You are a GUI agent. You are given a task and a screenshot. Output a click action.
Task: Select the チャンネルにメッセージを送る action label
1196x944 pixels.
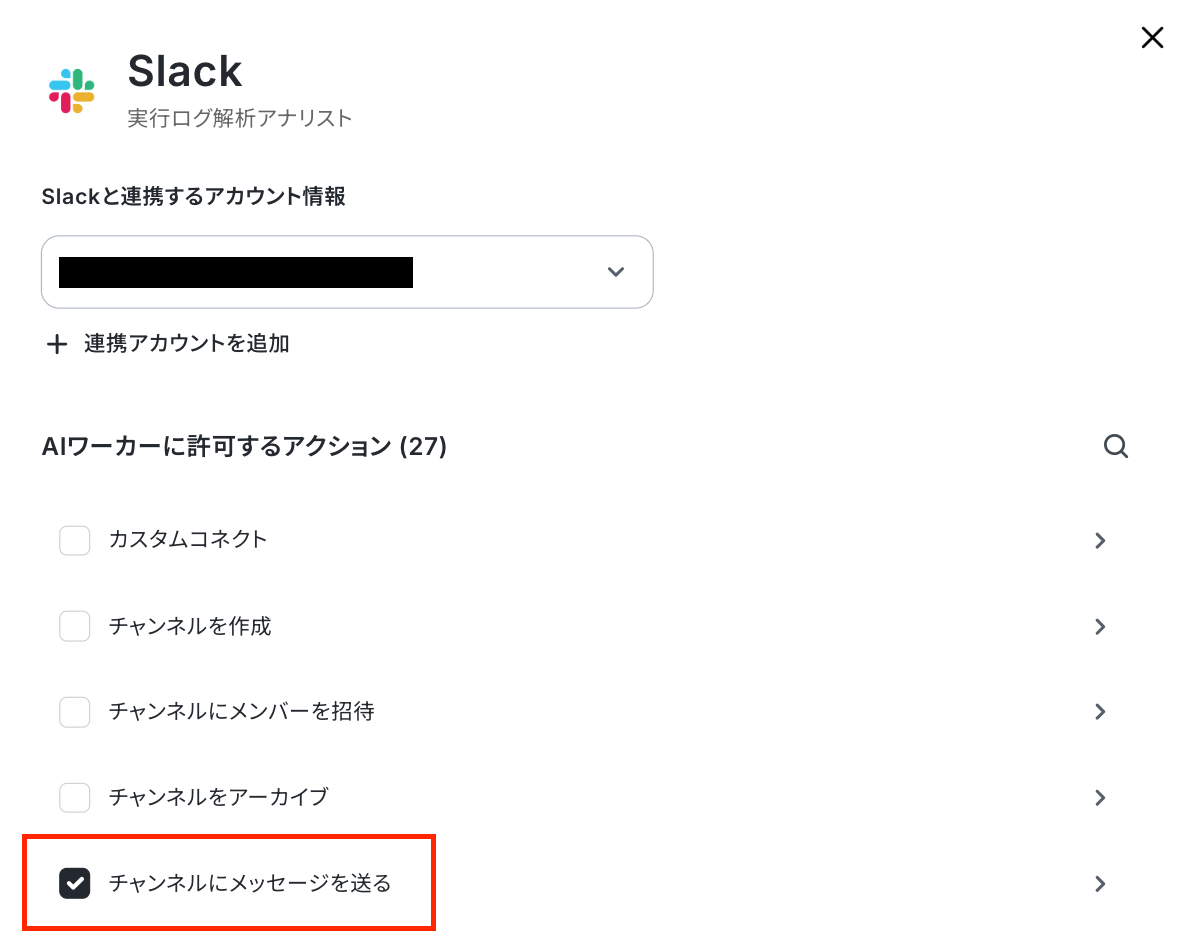250,883
